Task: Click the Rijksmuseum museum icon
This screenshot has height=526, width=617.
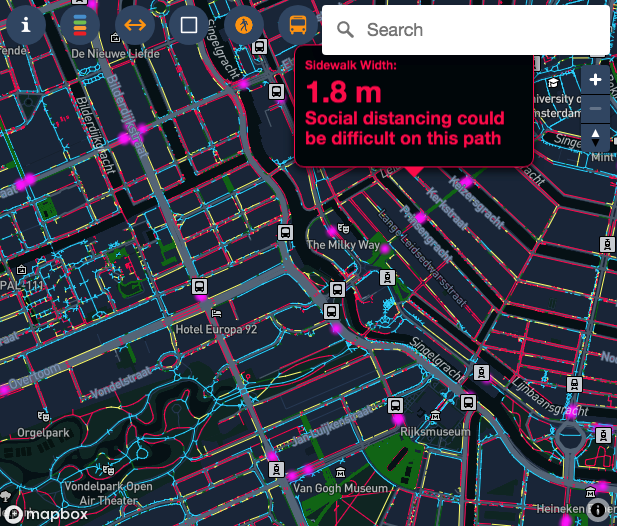Action: 435,418
